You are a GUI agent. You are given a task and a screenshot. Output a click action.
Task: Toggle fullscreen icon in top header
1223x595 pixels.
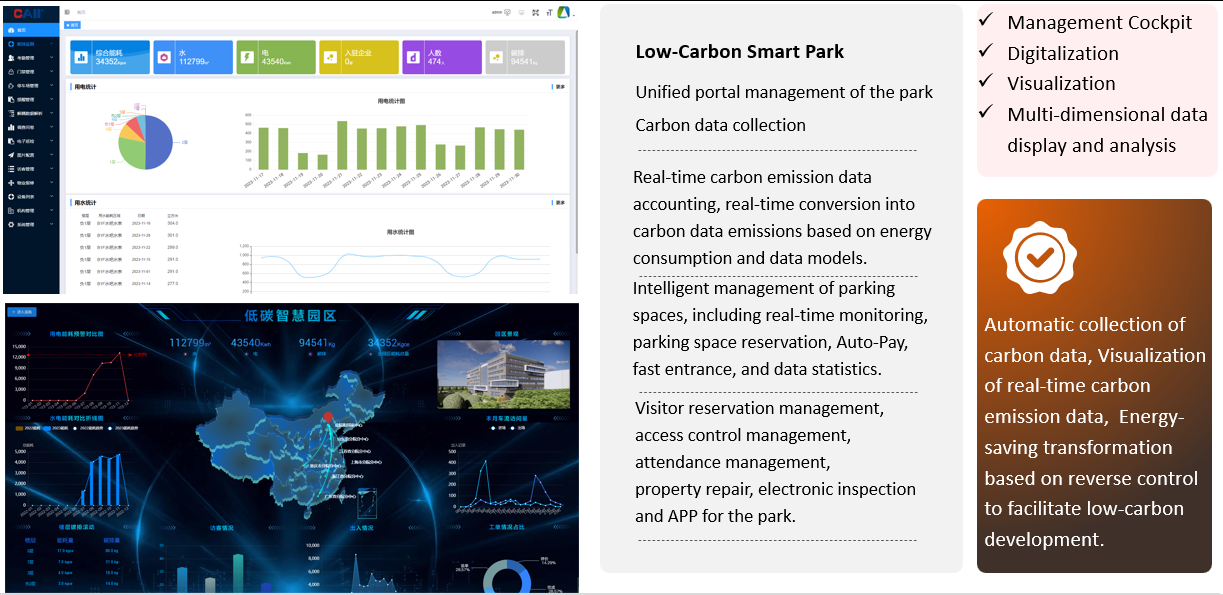(535, 13)
